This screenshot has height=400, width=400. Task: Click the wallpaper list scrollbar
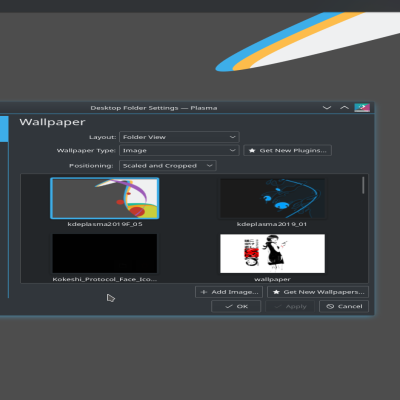pyautogui.click(x=363, y=185)
